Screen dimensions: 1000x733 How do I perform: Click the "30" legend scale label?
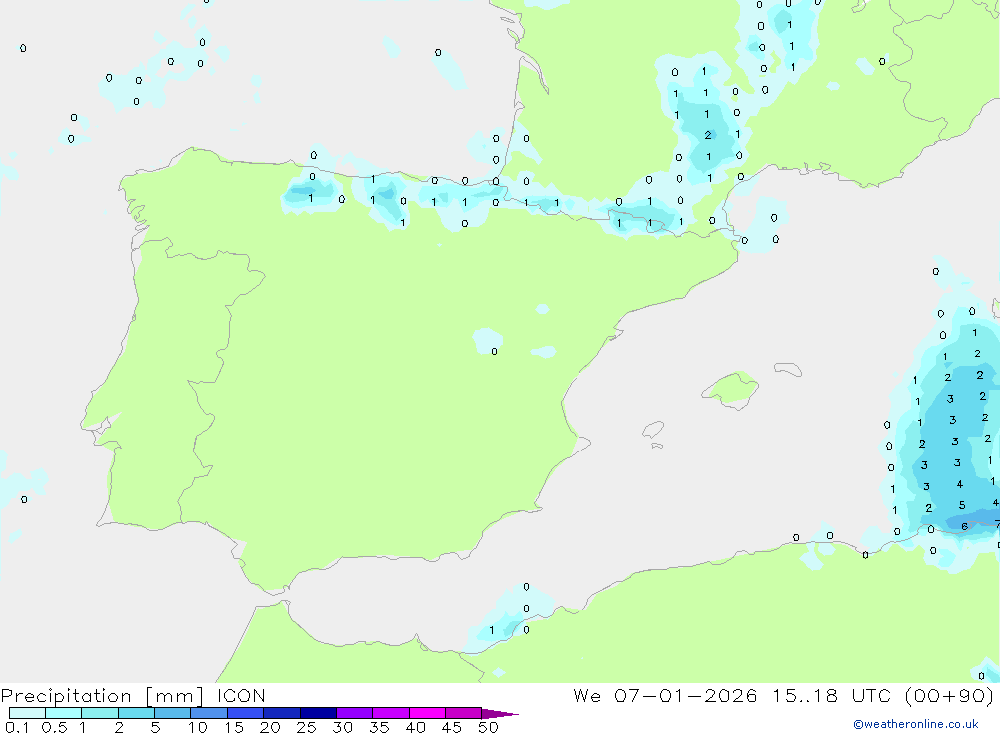pos(342,727)
